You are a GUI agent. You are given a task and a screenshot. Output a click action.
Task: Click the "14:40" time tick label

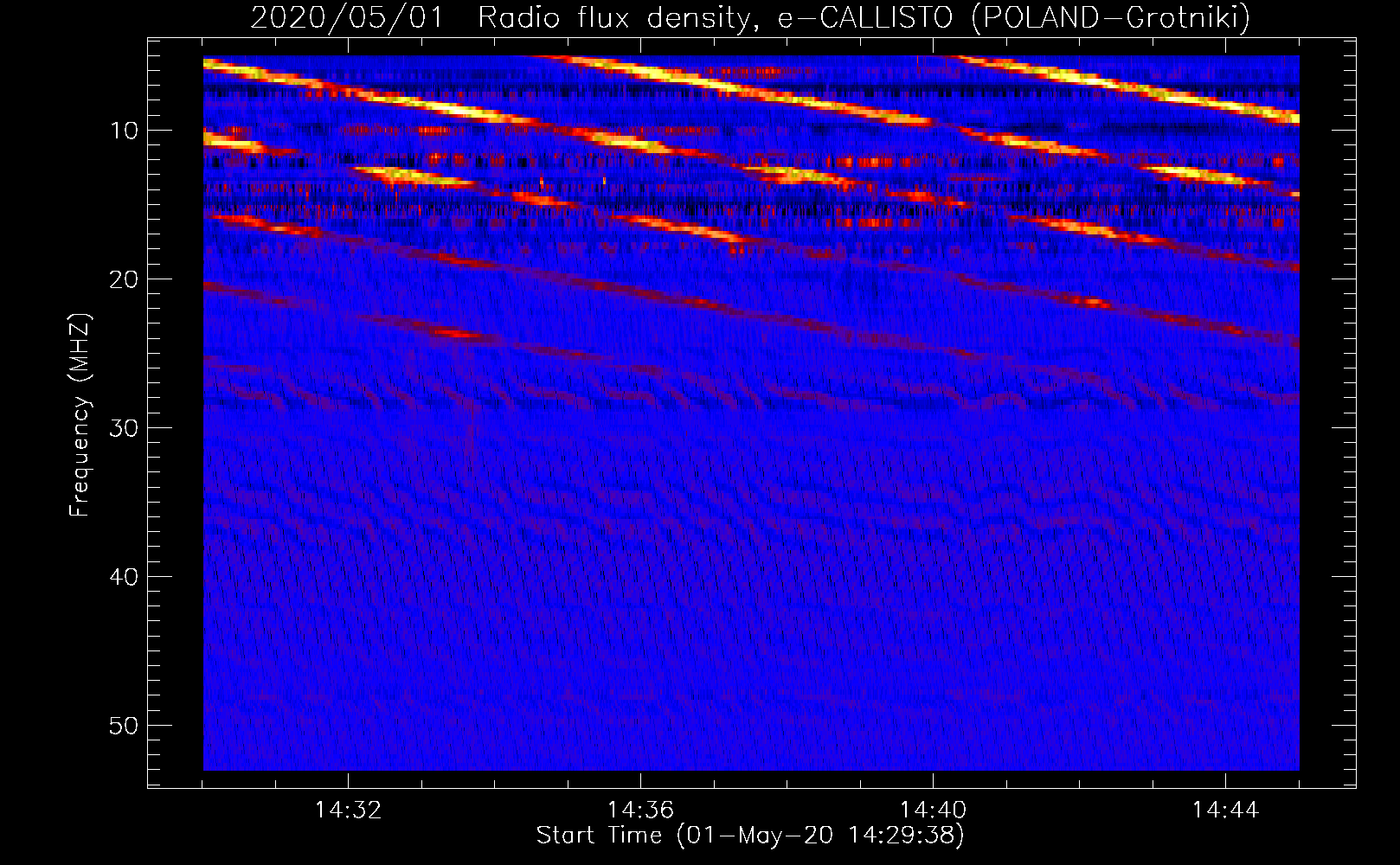coord(933,811)
